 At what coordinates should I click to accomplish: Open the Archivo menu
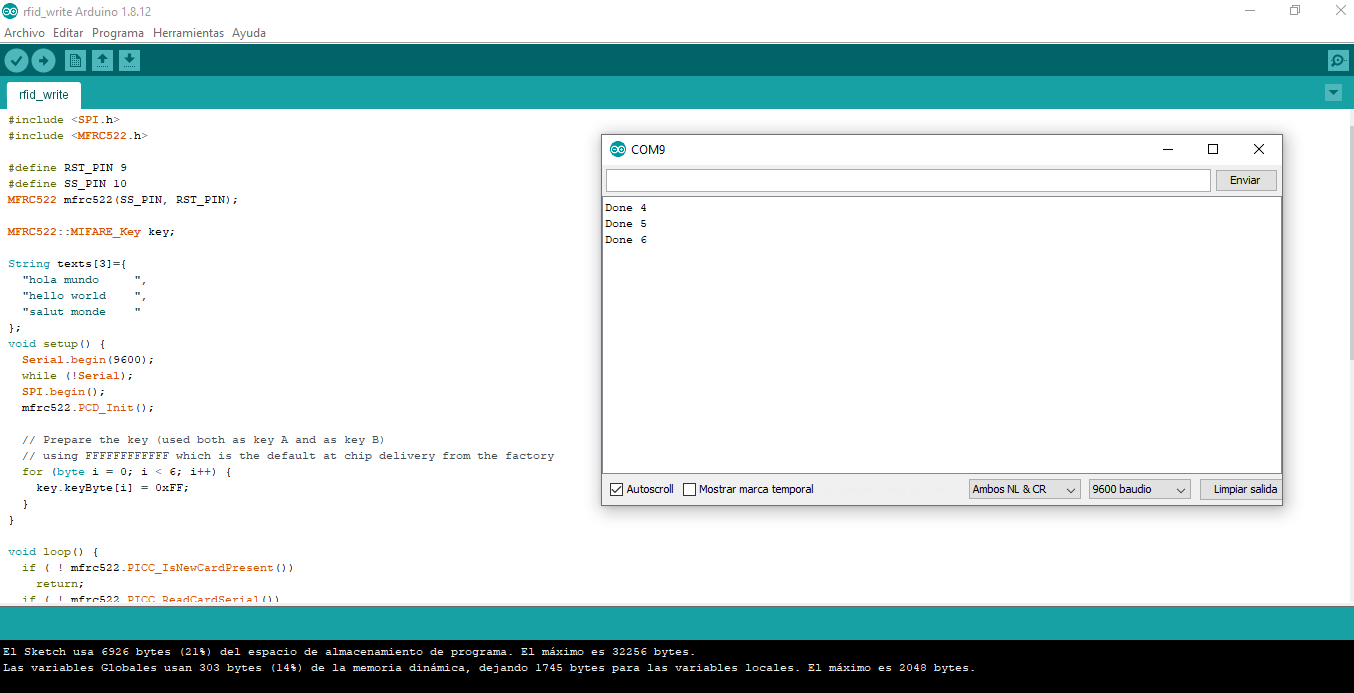[x=24, y=33]
